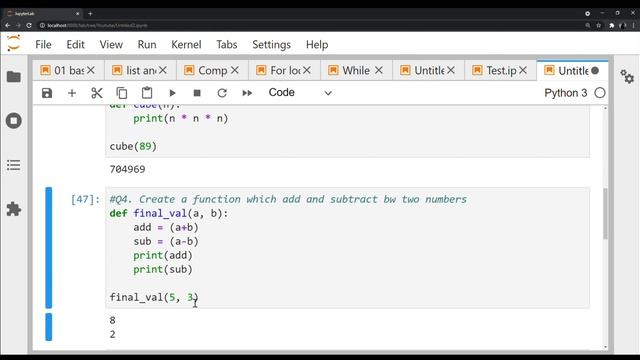Click the def final_val(a, b) line
640x360 pixels.
(169, 213)
